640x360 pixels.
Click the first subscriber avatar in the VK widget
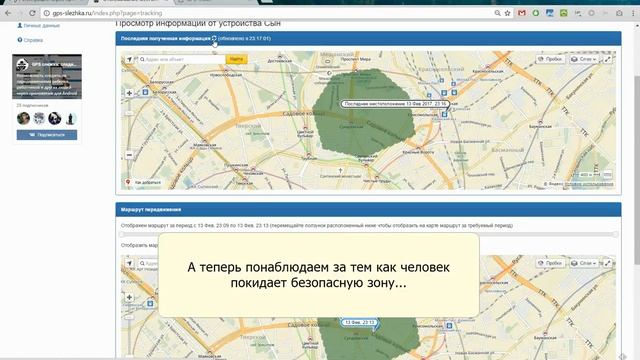[x=23, y=118]
